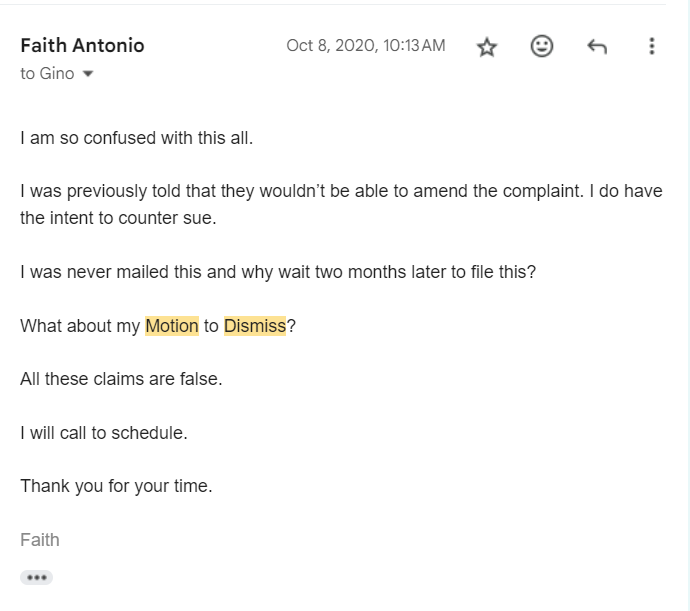Click the highlighted word Motion
Viewport: 690px width, 611px height.
tap(172, 326)
